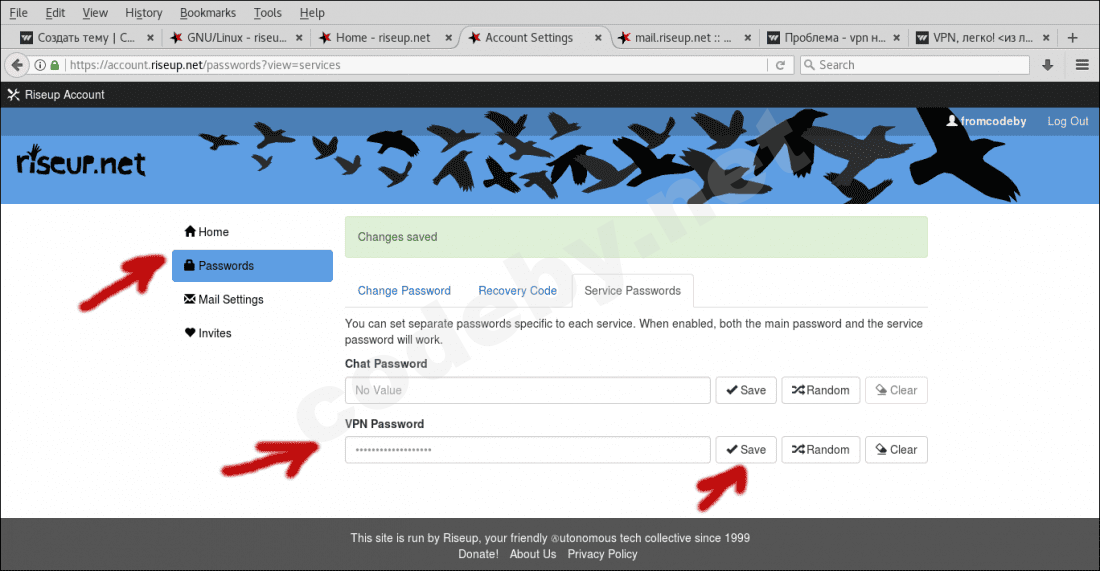Save the Chat Password
This screenshot has height=571, width=1100.
(746, 390)
